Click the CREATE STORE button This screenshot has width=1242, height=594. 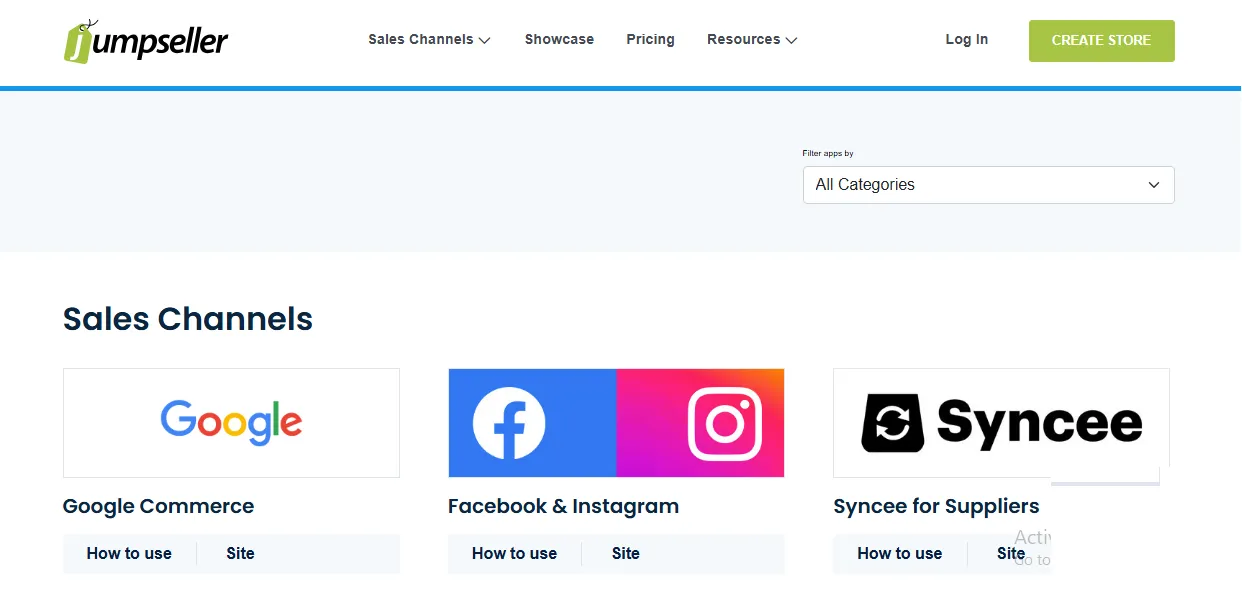[1101, 41]
